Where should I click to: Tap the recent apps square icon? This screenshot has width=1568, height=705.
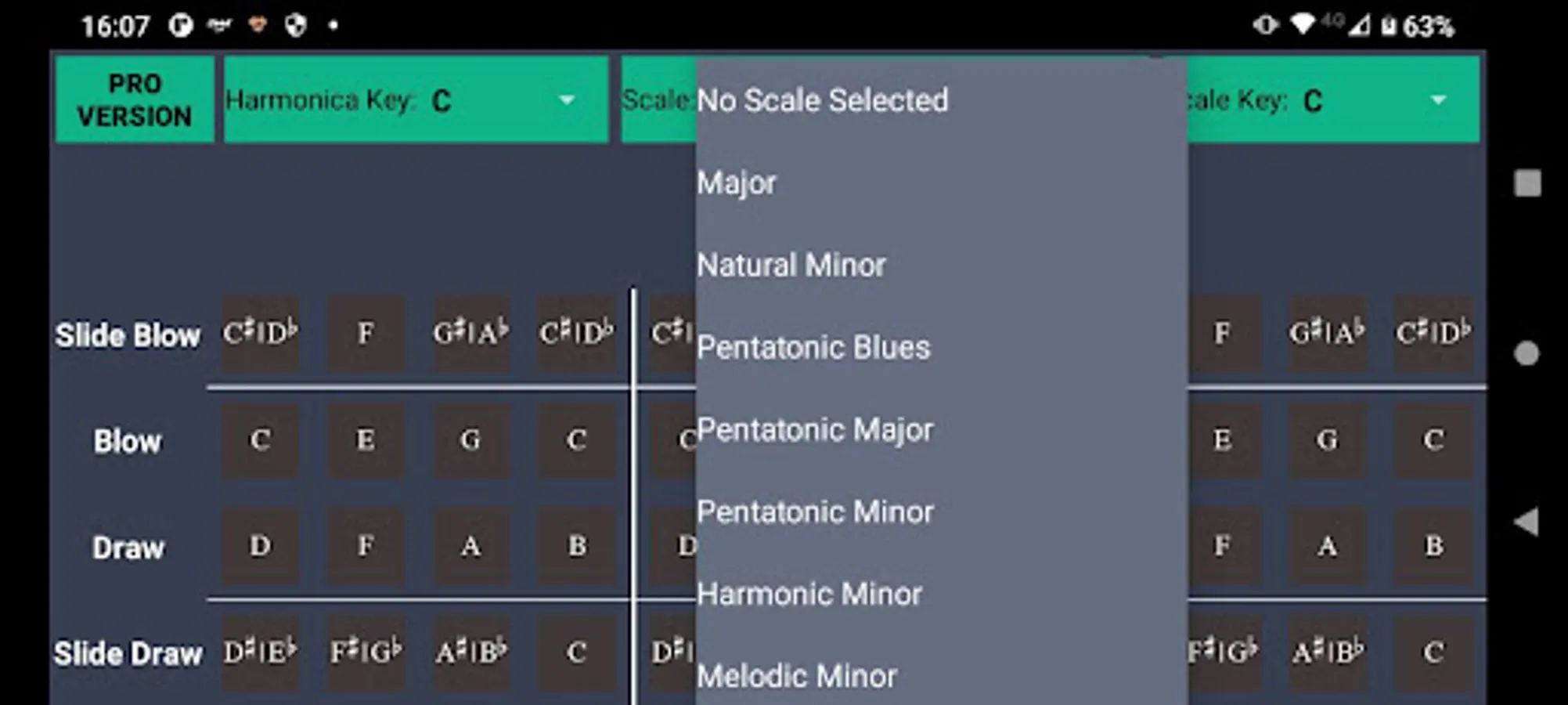(1527, 184)
